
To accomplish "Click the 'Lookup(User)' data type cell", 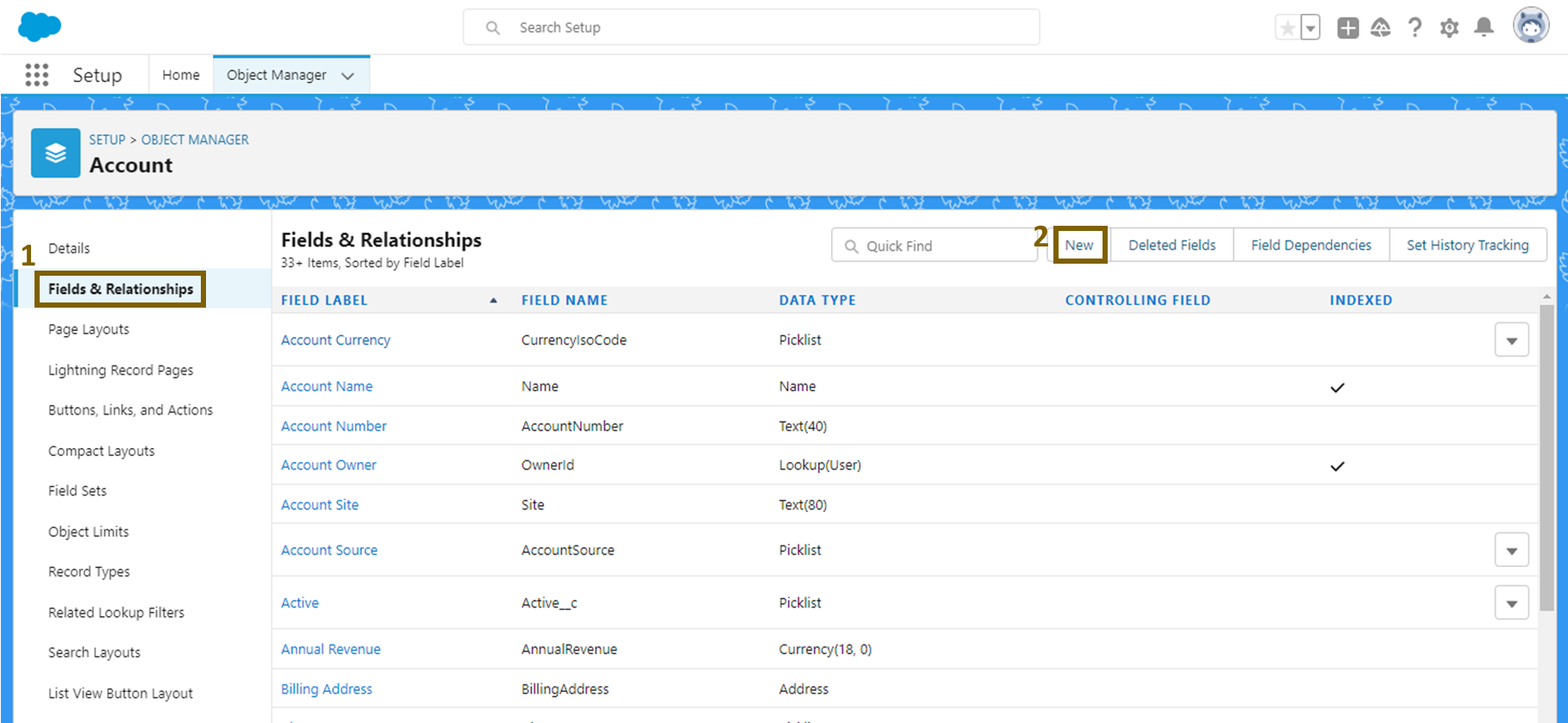I will [820, 464].
